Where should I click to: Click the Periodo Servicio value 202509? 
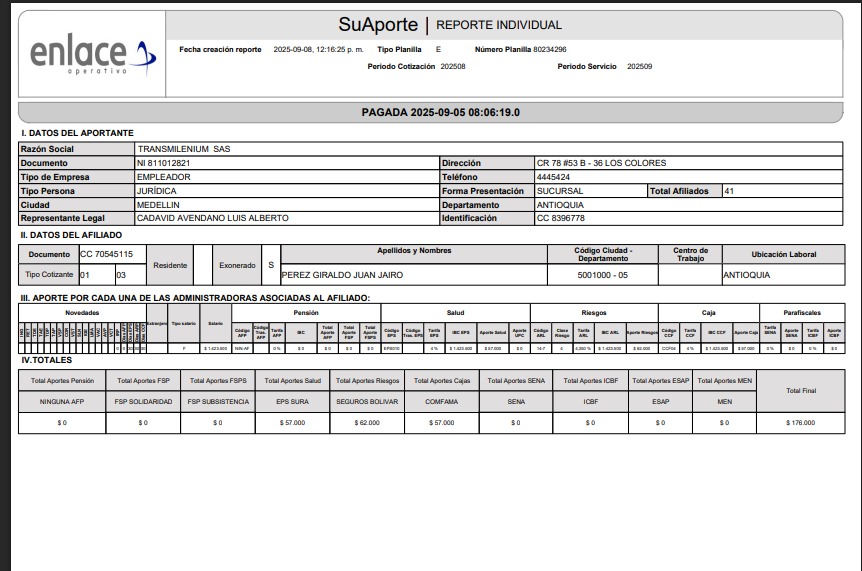tap(639, 66)
